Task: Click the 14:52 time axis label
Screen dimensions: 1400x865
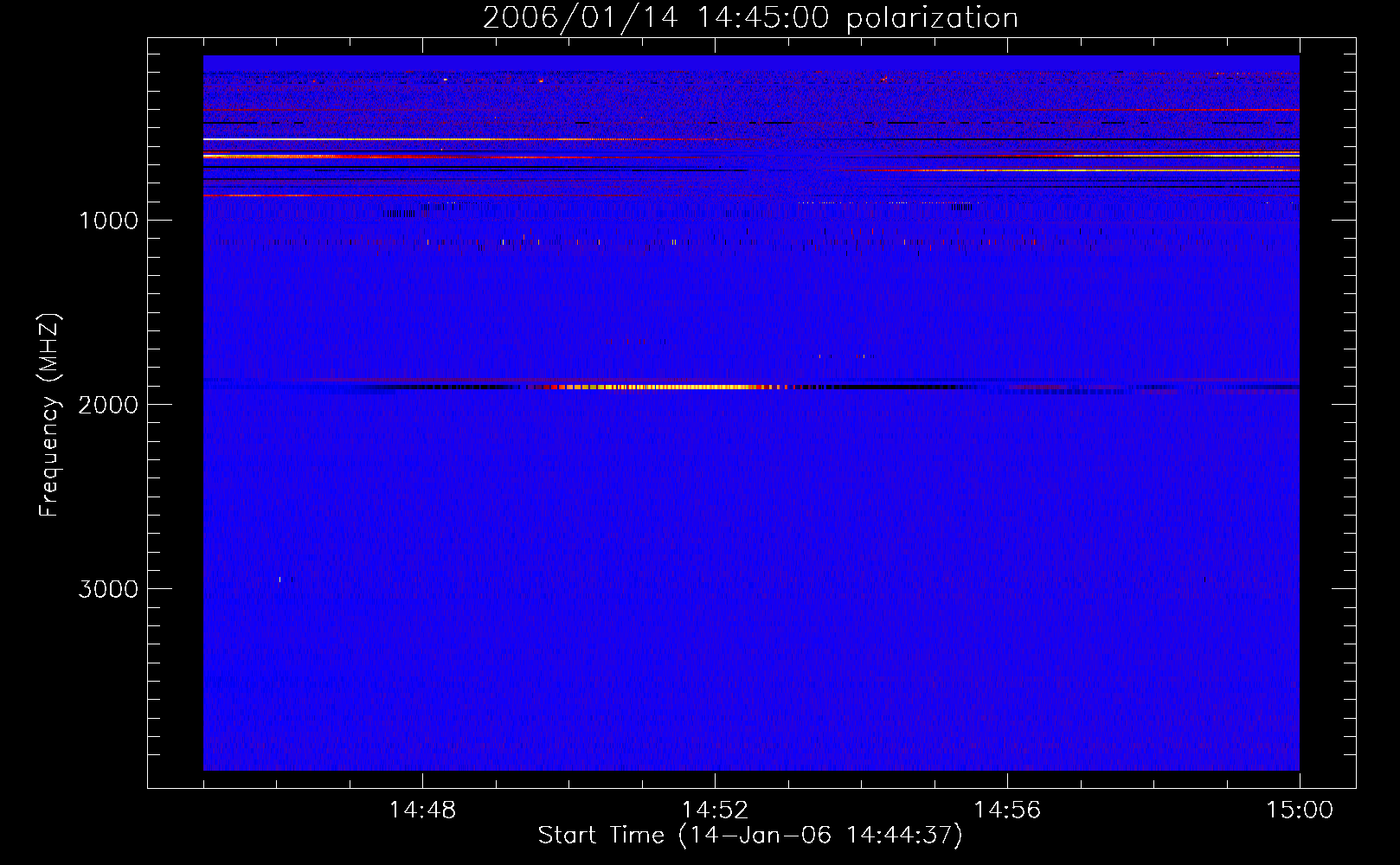Action: (715, 811)
